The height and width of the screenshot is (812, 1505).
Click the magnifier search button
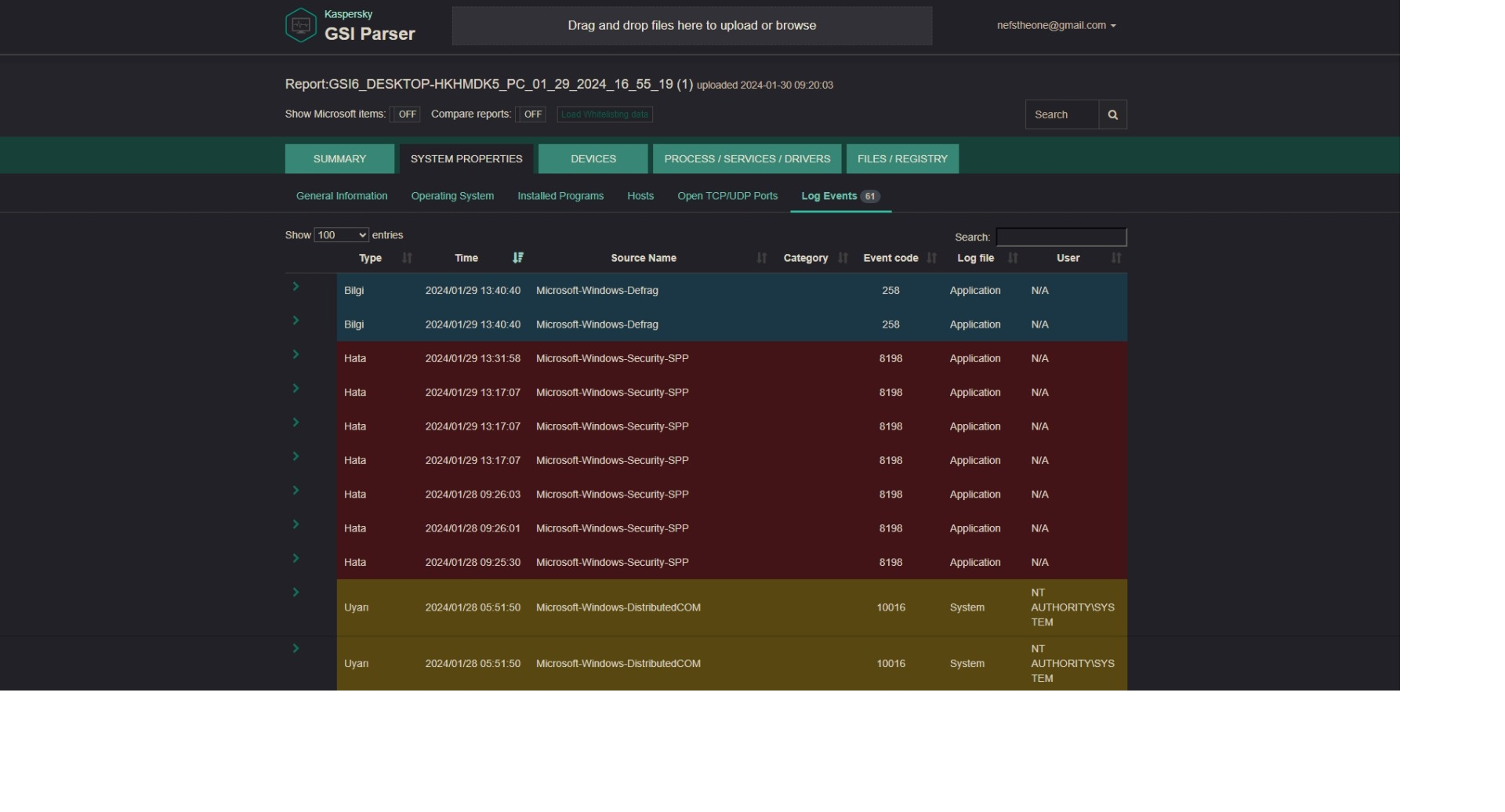[x=1112, y=114]
